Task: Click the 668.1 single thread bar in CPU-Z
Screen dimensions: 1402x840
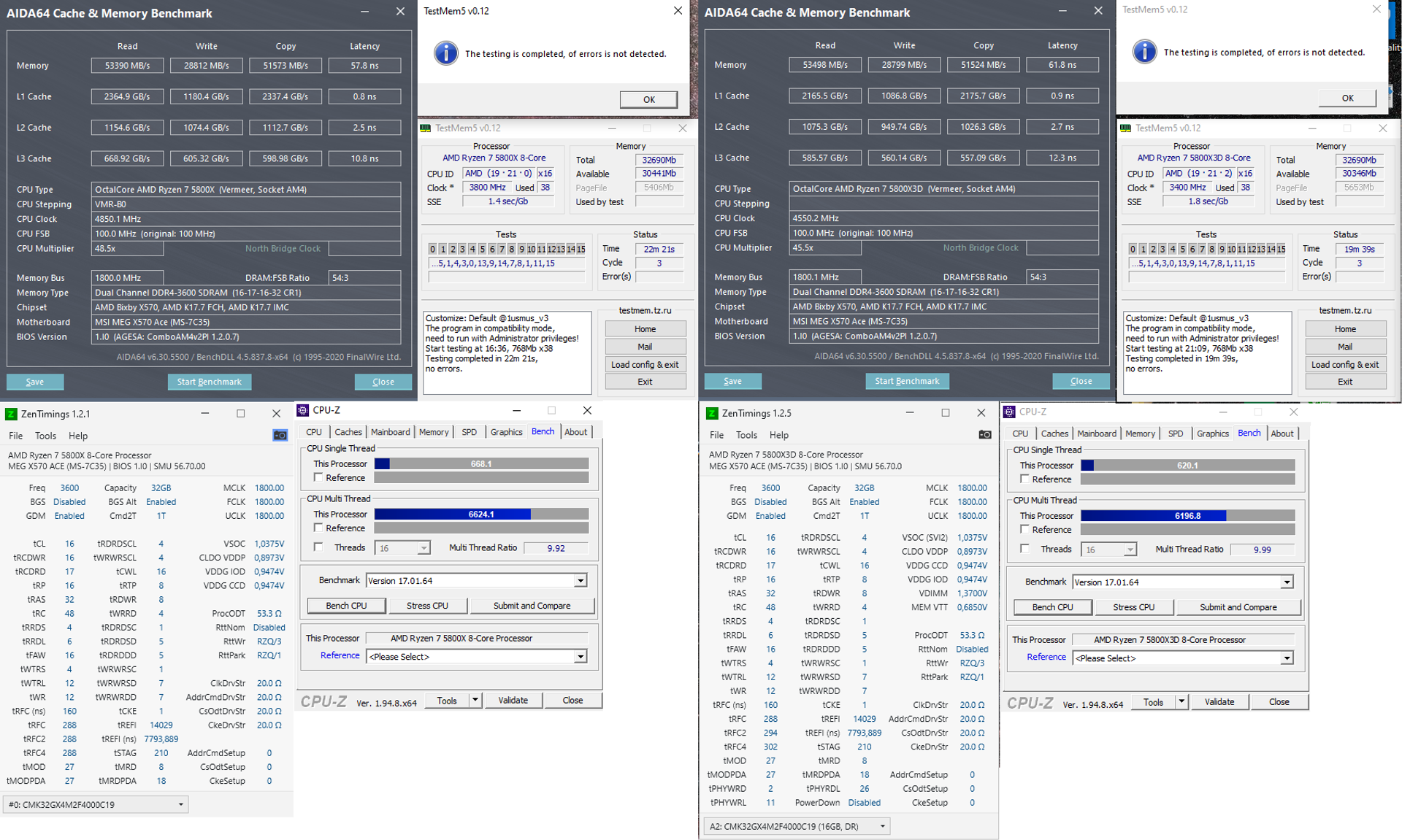Action: pyautogui.click(x=481, y=463)
